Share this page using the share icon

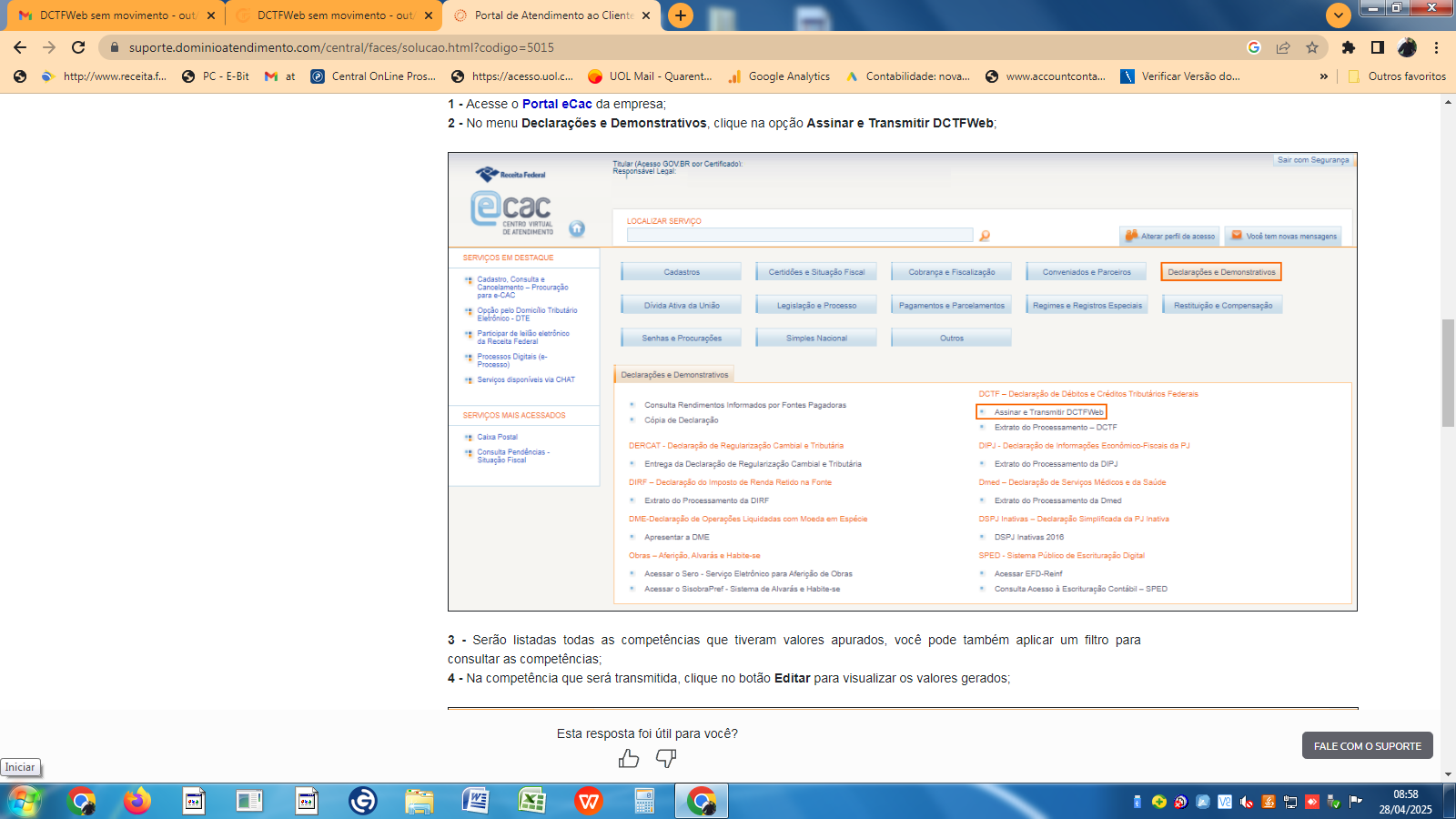coord(1283,47)
